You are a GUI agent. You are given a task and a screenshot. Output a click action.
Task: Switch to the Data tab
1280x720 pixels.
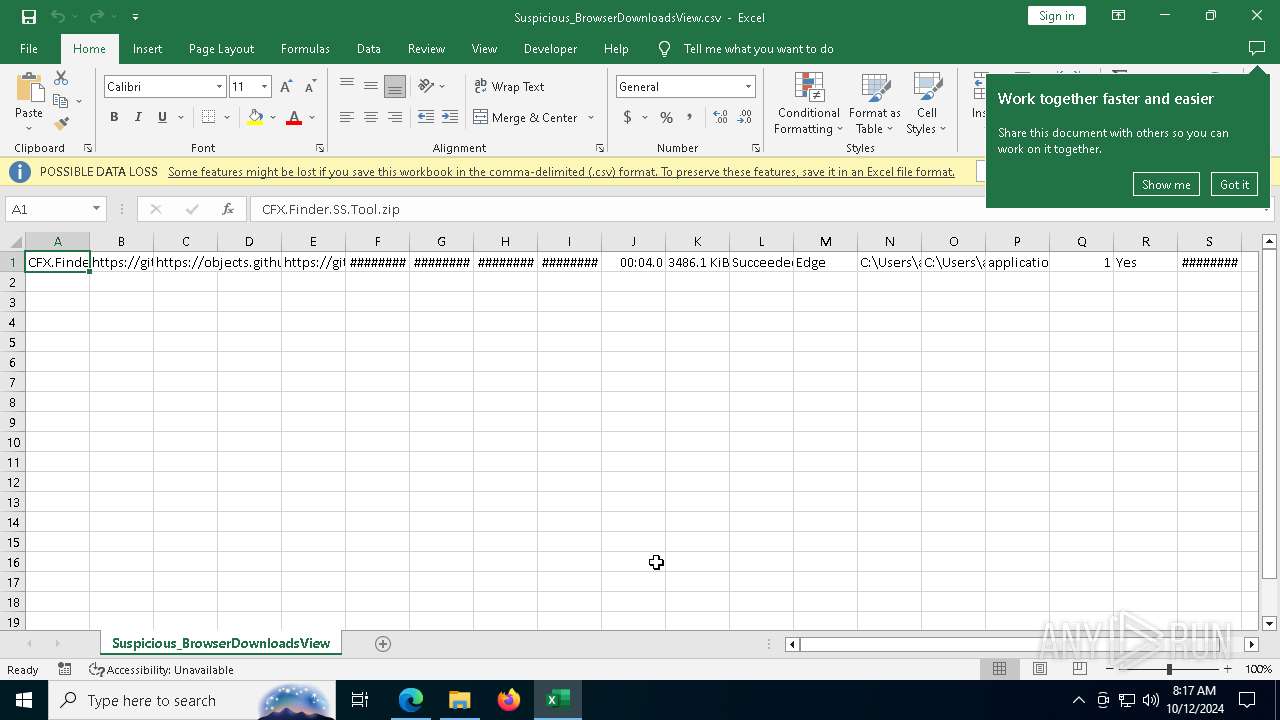tap(368, 48)
